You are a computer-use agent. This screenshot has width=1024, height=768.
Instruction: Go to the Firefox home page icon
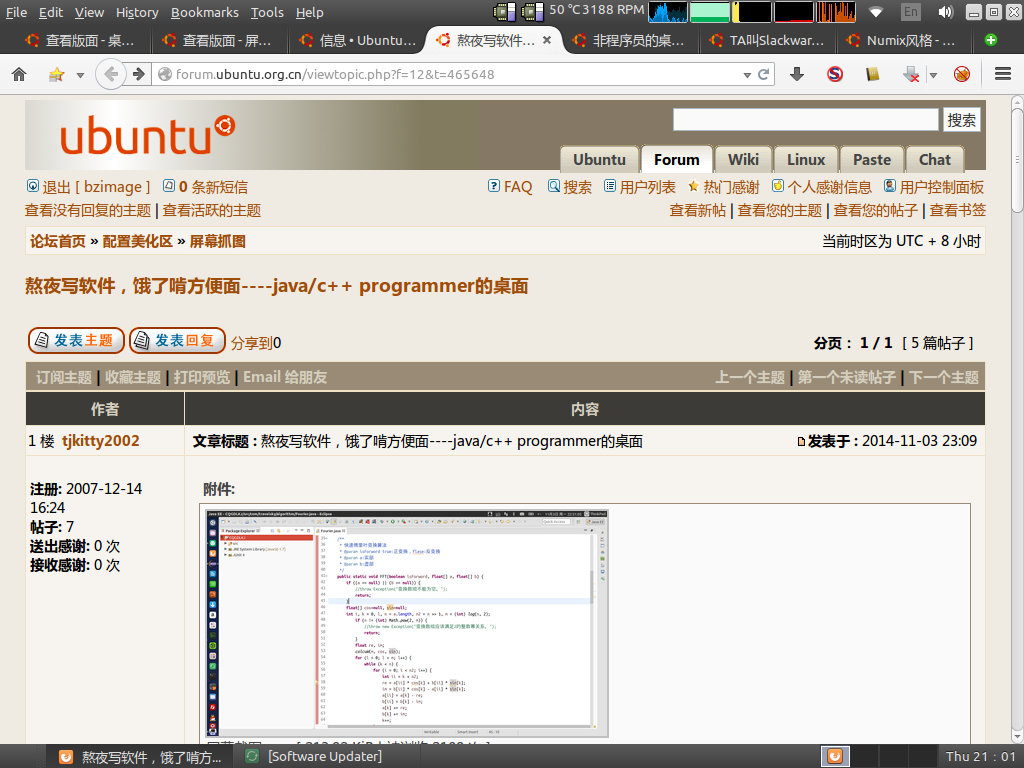19,74
